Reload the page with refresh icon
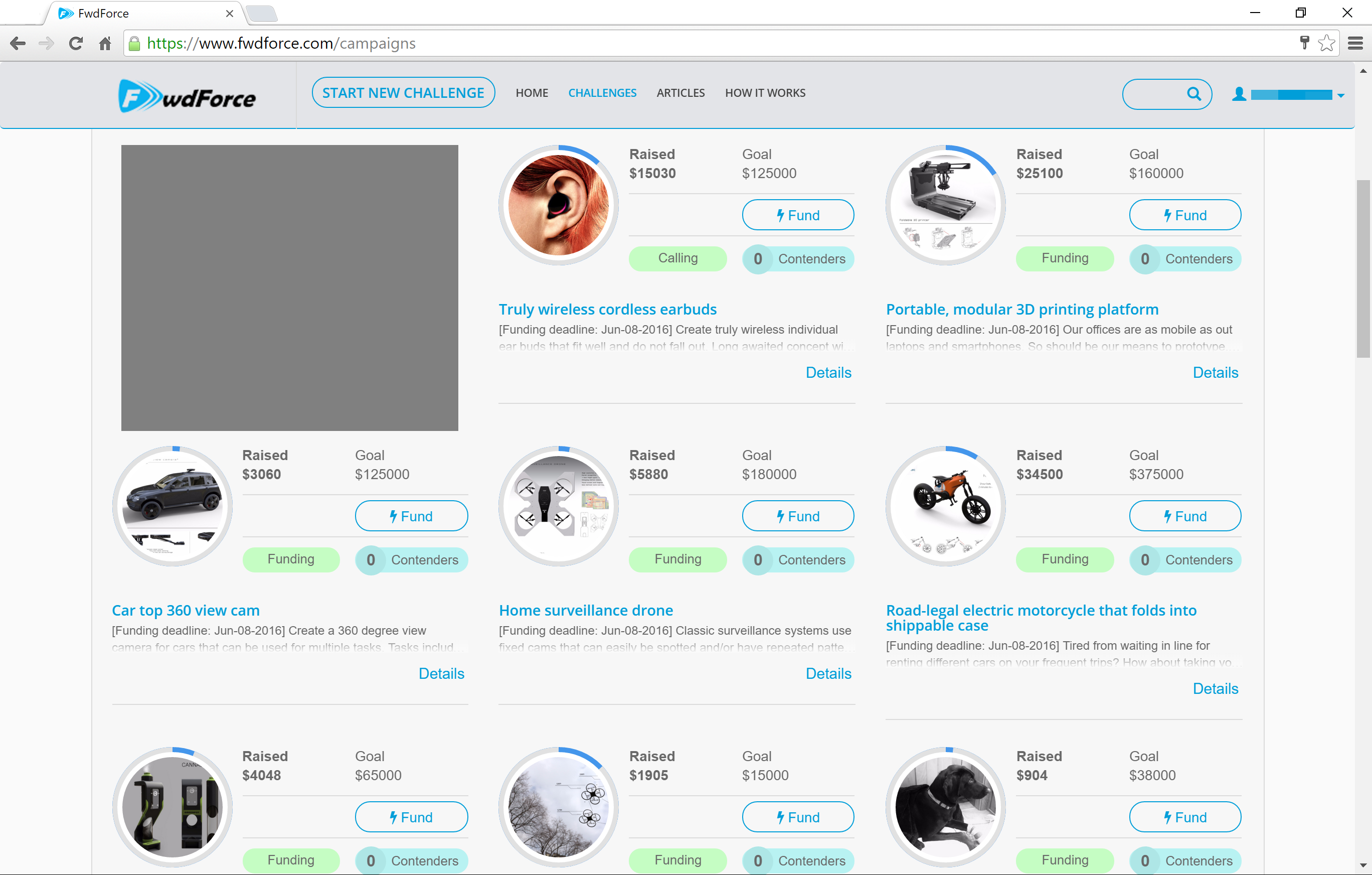This screenshot has height=875, width=1372. tap(76, 43)
